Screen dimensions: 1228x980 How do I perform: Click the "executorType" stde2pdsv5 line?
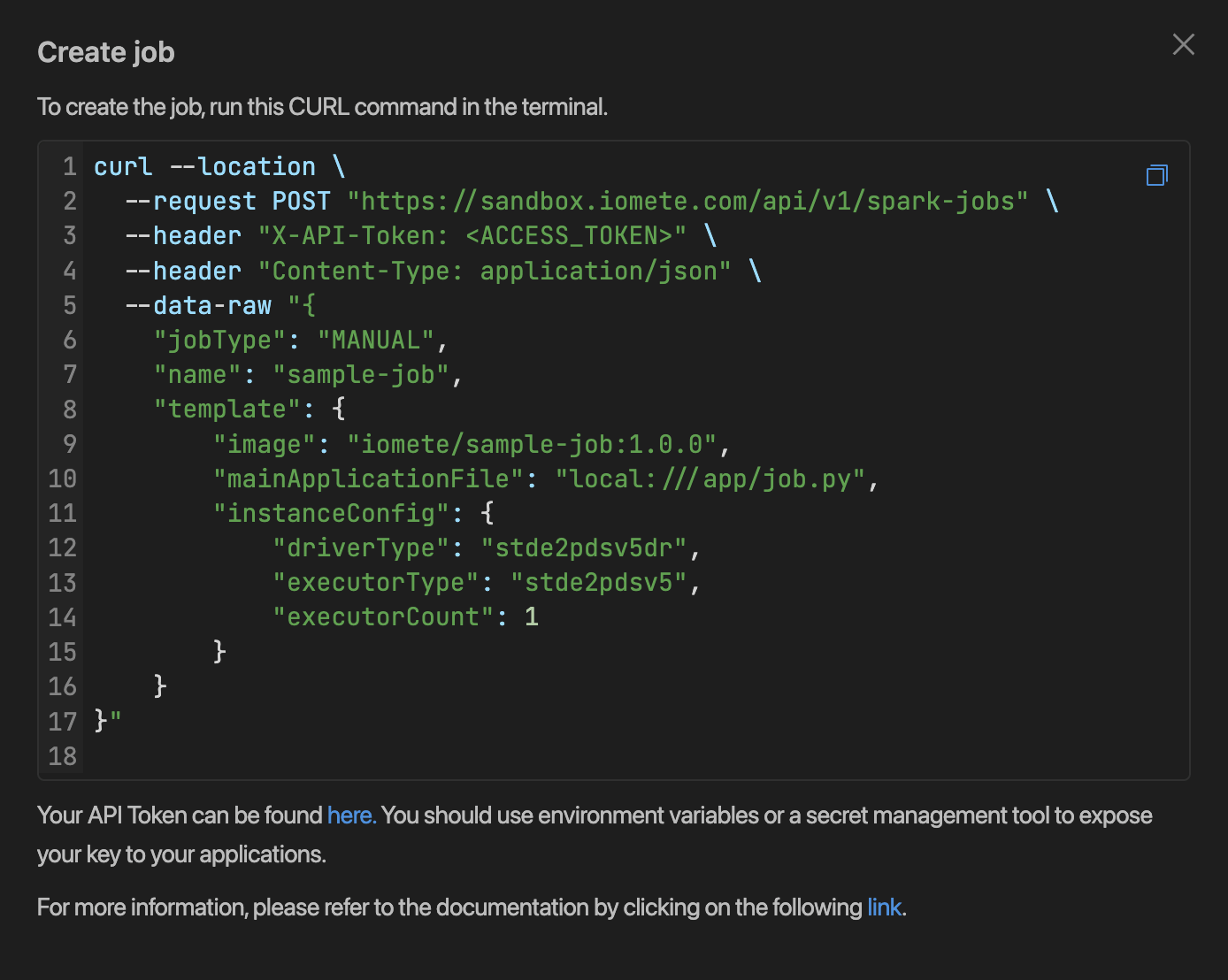tap(487, 582)
